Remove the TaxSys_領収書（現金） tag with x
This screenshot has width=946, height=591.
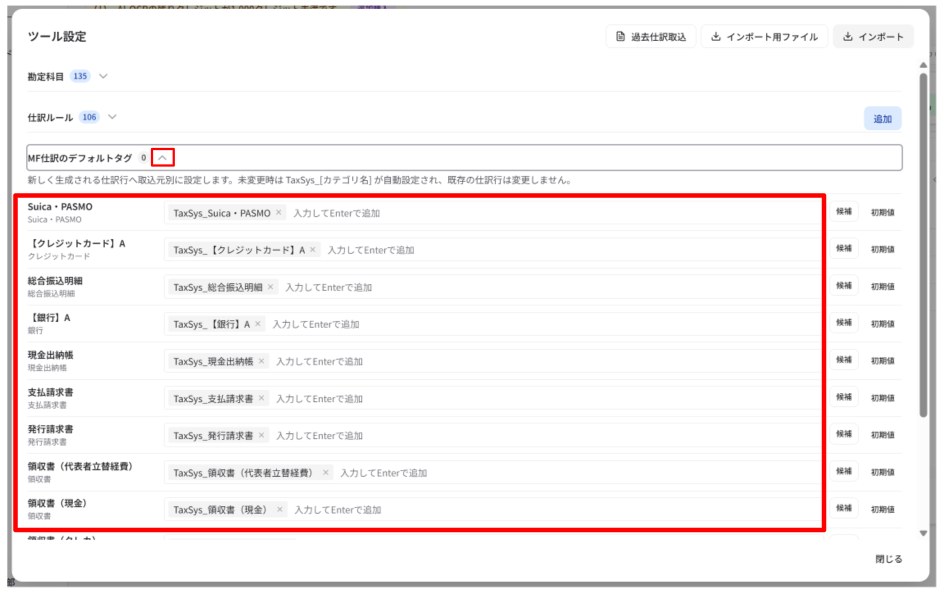click(x=279, y=510)
